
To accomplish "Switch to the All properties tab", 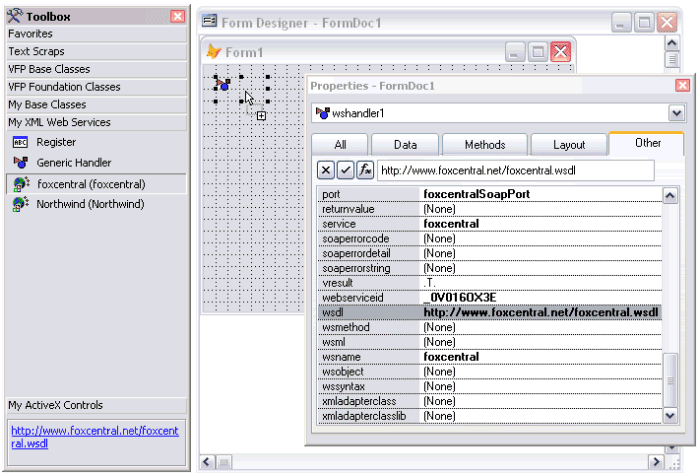I will [x=340, y=145].
